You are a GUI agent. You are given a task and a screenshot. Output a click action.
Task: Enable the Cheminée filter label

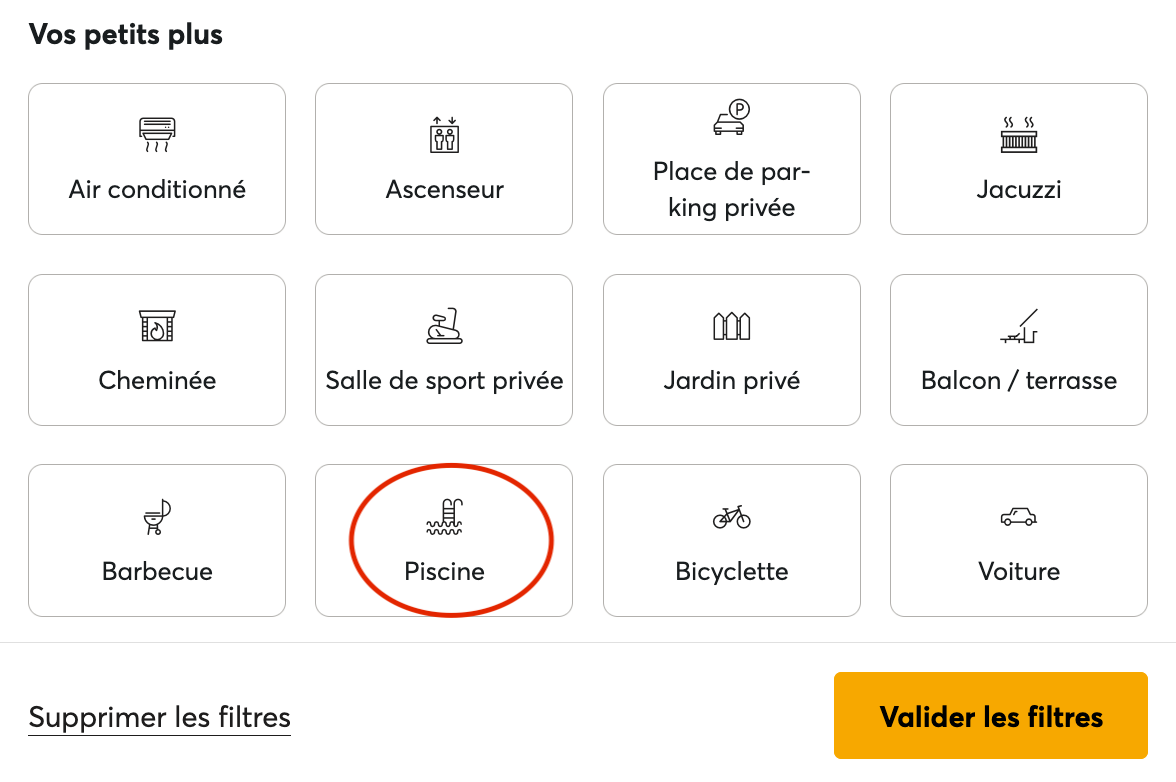[x=157, y=380]
